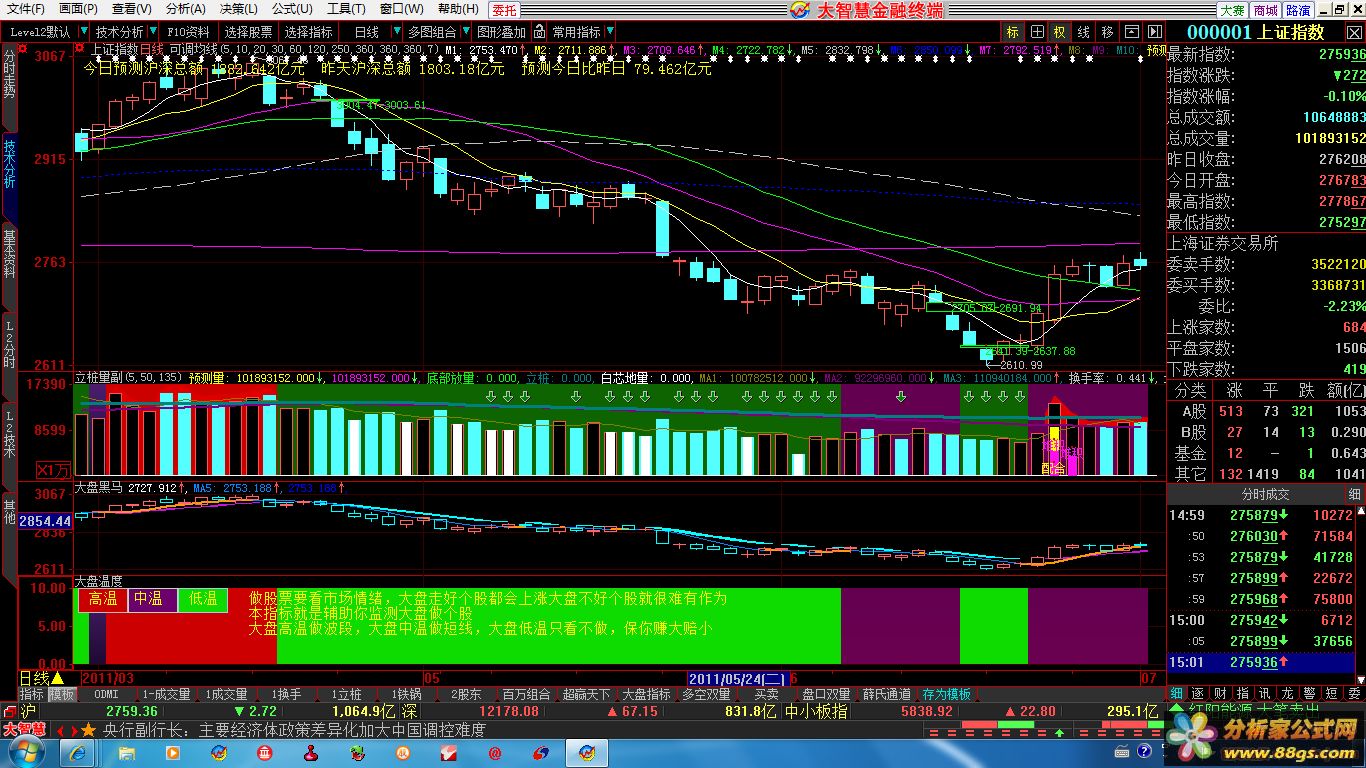Open the 文件(F) menu
The height and width of the screenshot is (768, 1366).
[x=25, y=9]
